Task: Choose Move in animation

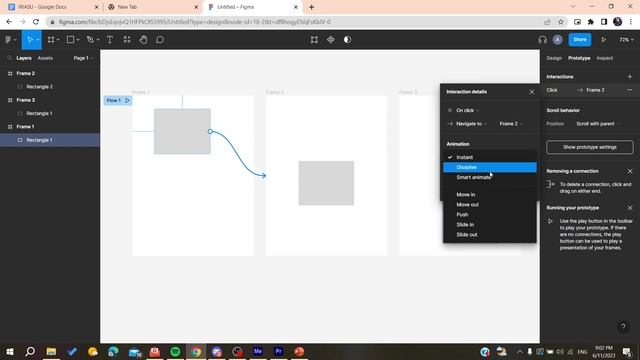Action: coord(490,195)
